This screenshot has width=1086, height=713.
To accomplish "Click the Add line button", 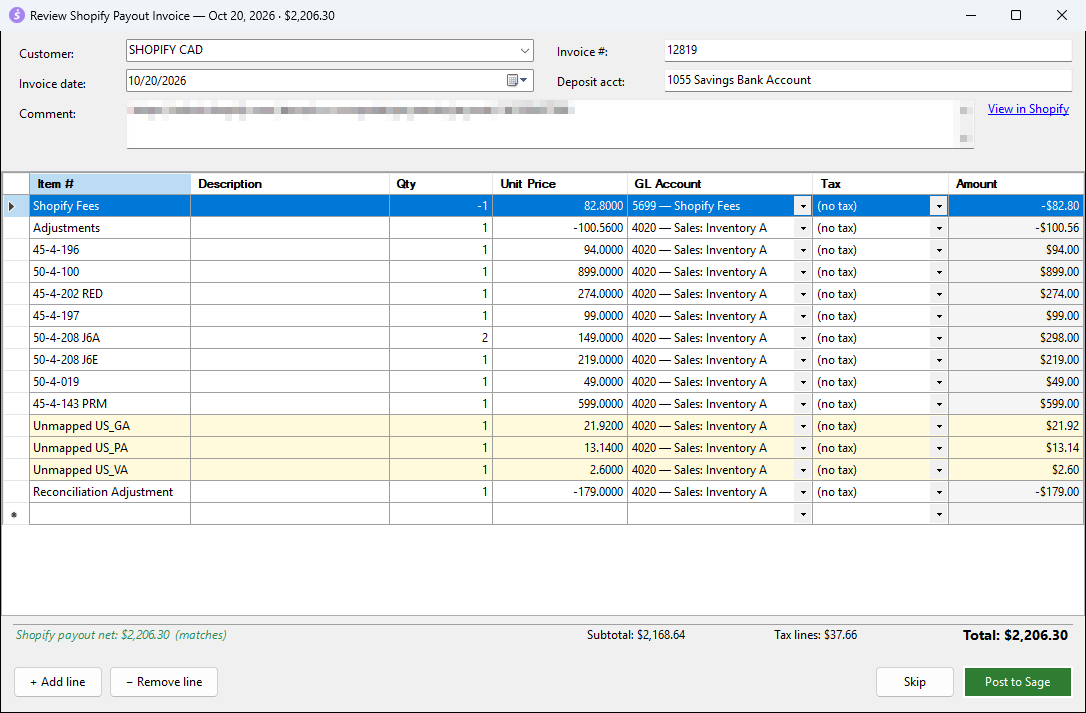I will pos(57,682).
